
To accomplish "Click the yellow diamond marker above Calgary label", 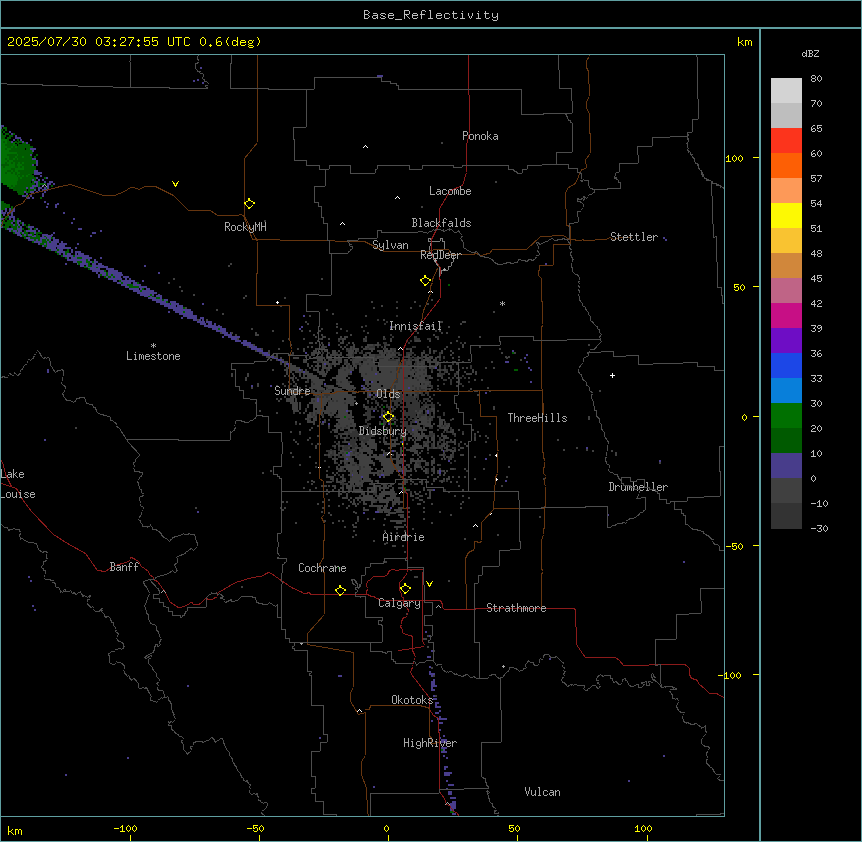I will click(x=405, y=589).
